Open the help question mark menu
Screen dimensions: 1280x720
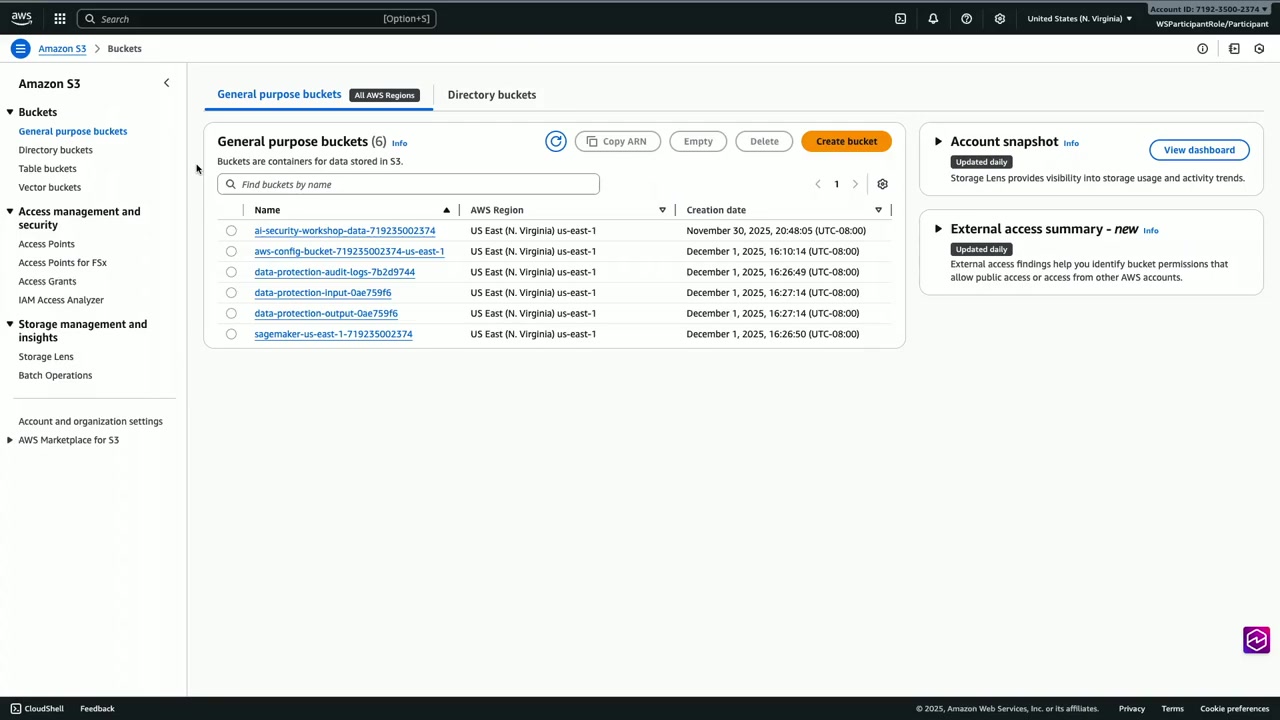(x=966, y=18)
